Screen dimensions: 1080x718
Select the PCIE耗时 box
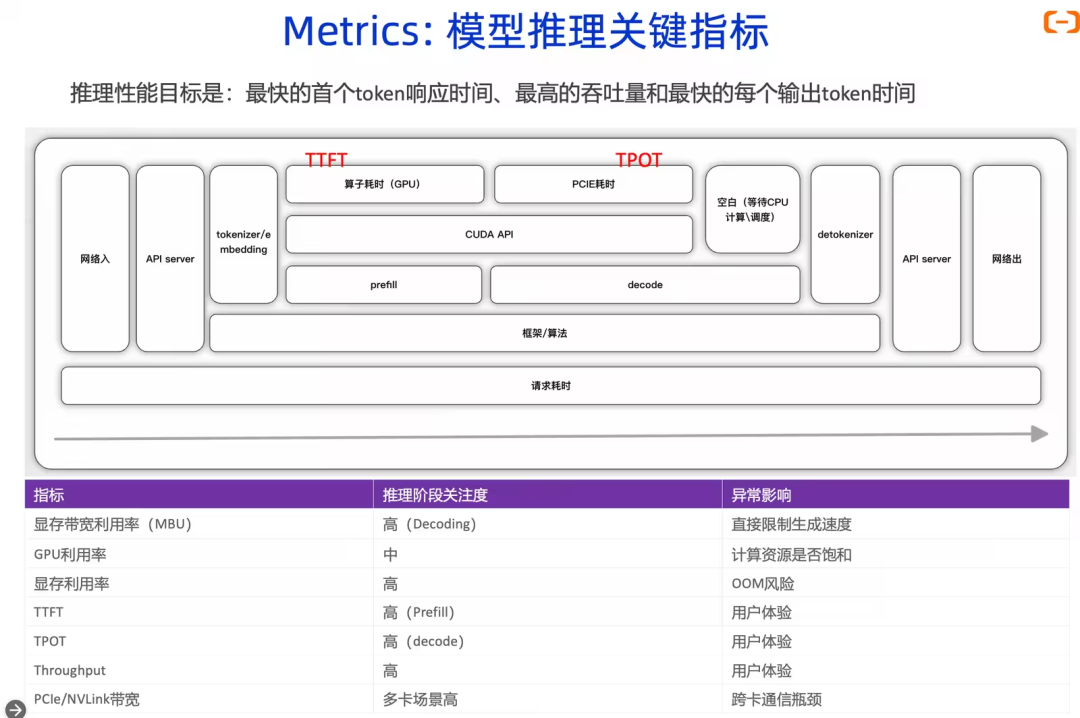point(593,185)
